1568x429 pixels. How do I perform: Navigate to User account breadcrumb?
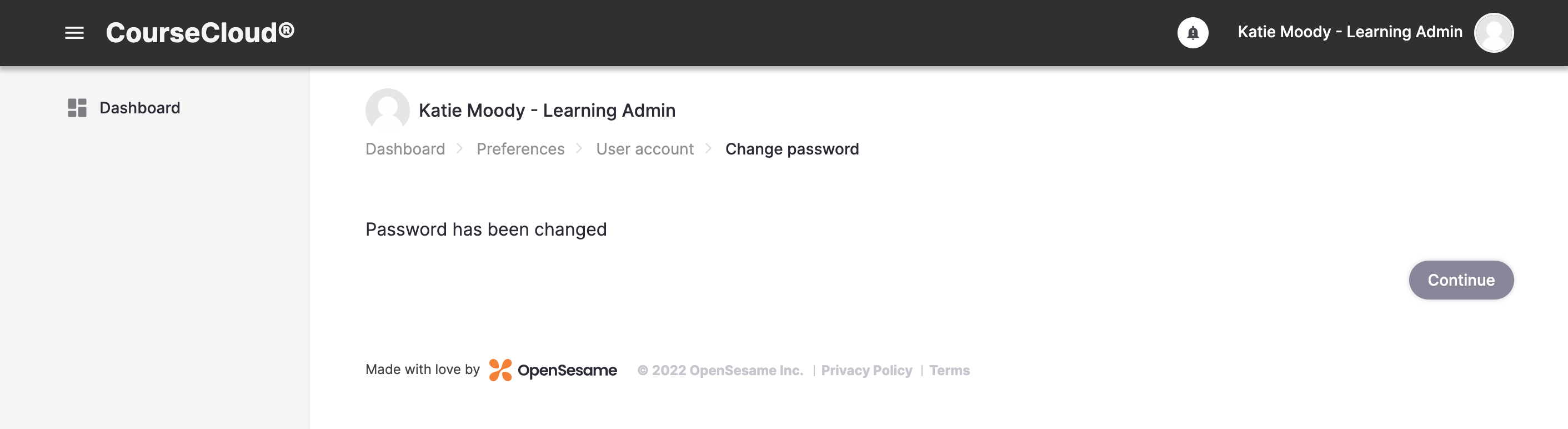(x=645, y=149)
